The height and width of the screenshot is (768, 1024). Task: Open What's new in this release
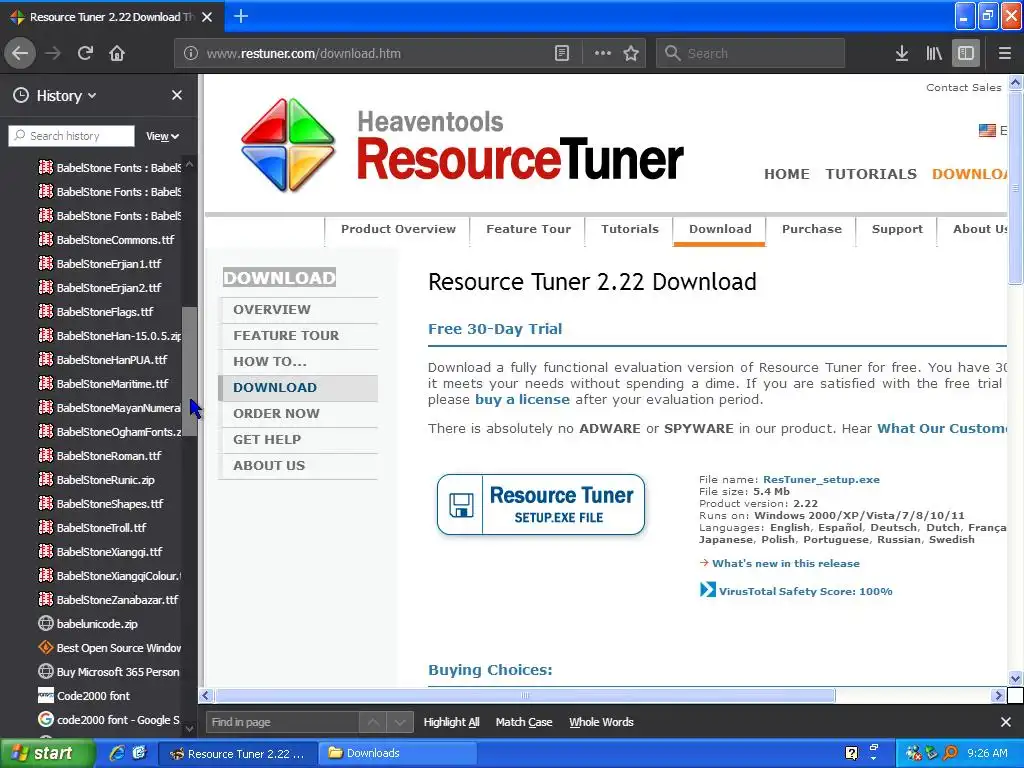[x=786, y=564]
